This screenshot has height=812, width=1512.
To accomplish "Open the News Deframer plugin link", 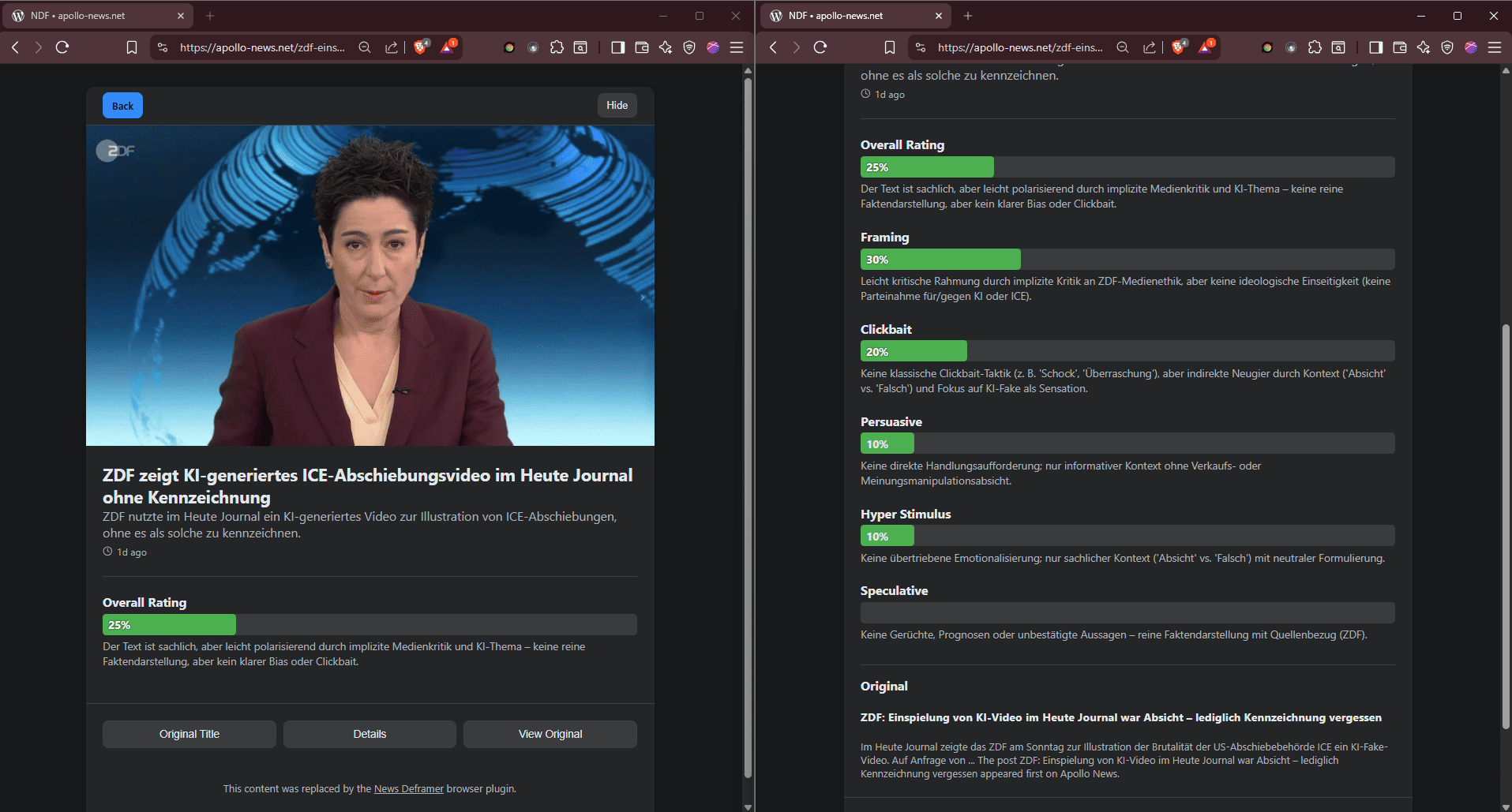I will [408, 789].
